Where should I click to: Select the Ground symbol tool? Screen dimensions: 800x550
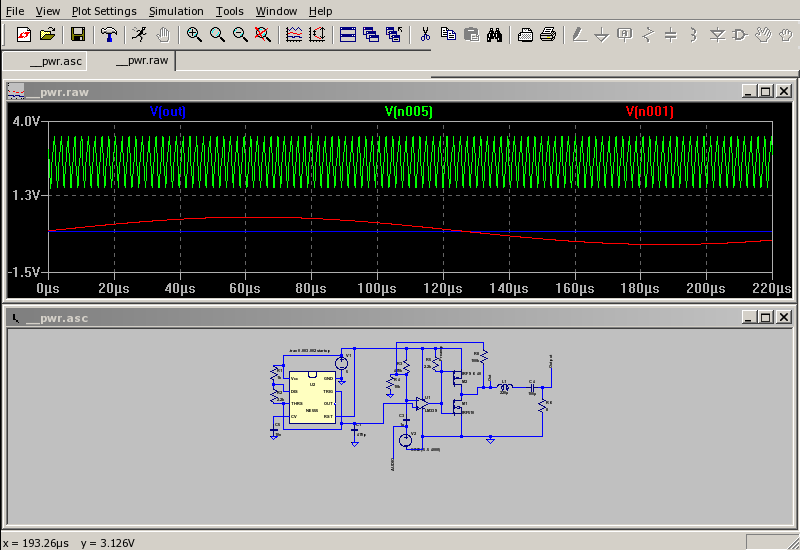tap(602, 35)
